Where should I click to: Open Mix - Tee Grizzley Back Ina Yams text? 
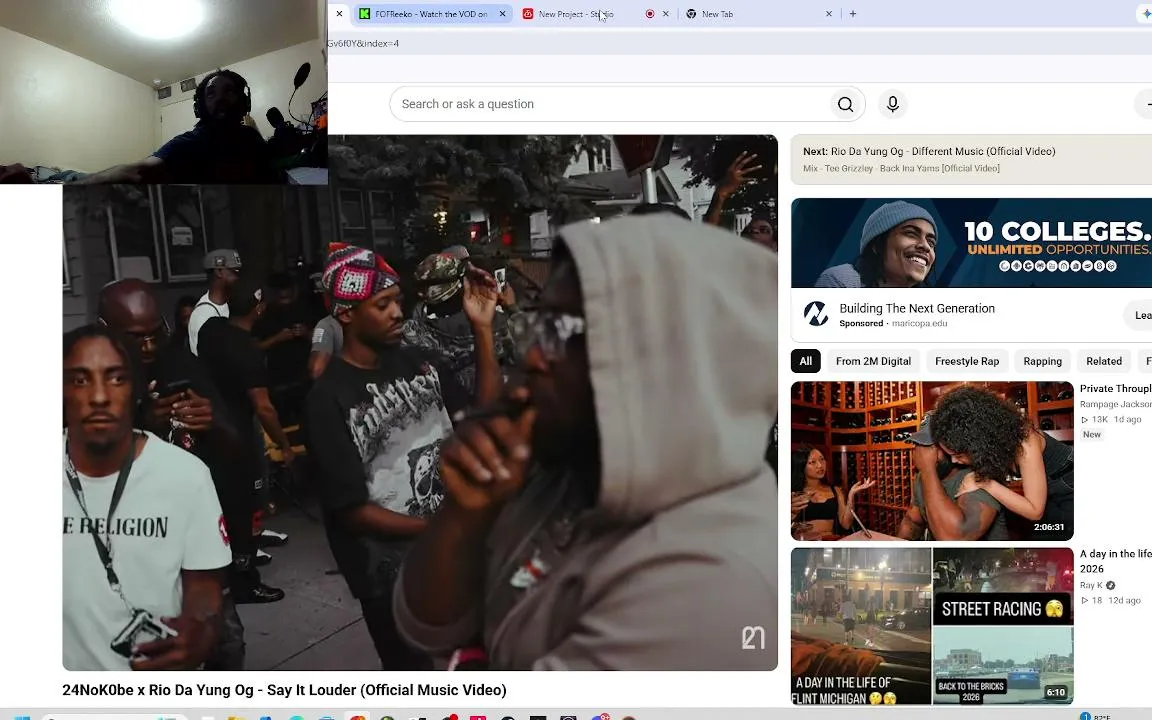coord(901,168)
